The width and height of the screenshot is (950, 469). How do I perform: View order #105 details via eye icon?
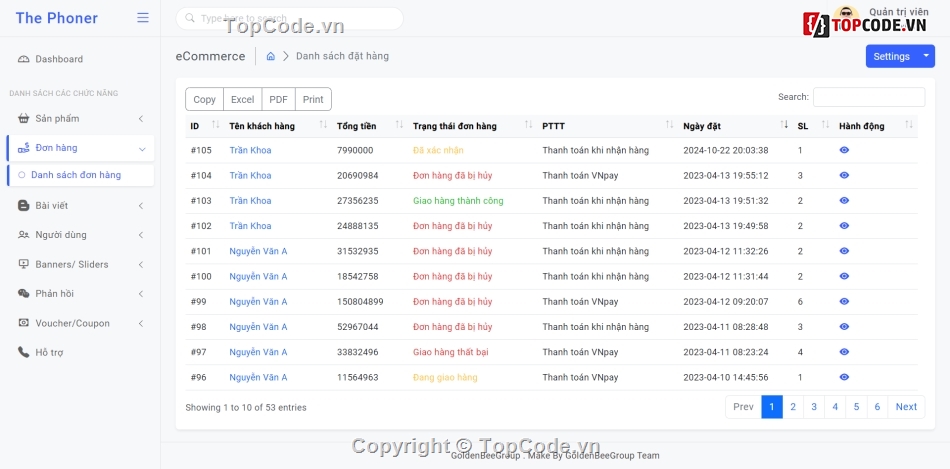pos(844,150)
